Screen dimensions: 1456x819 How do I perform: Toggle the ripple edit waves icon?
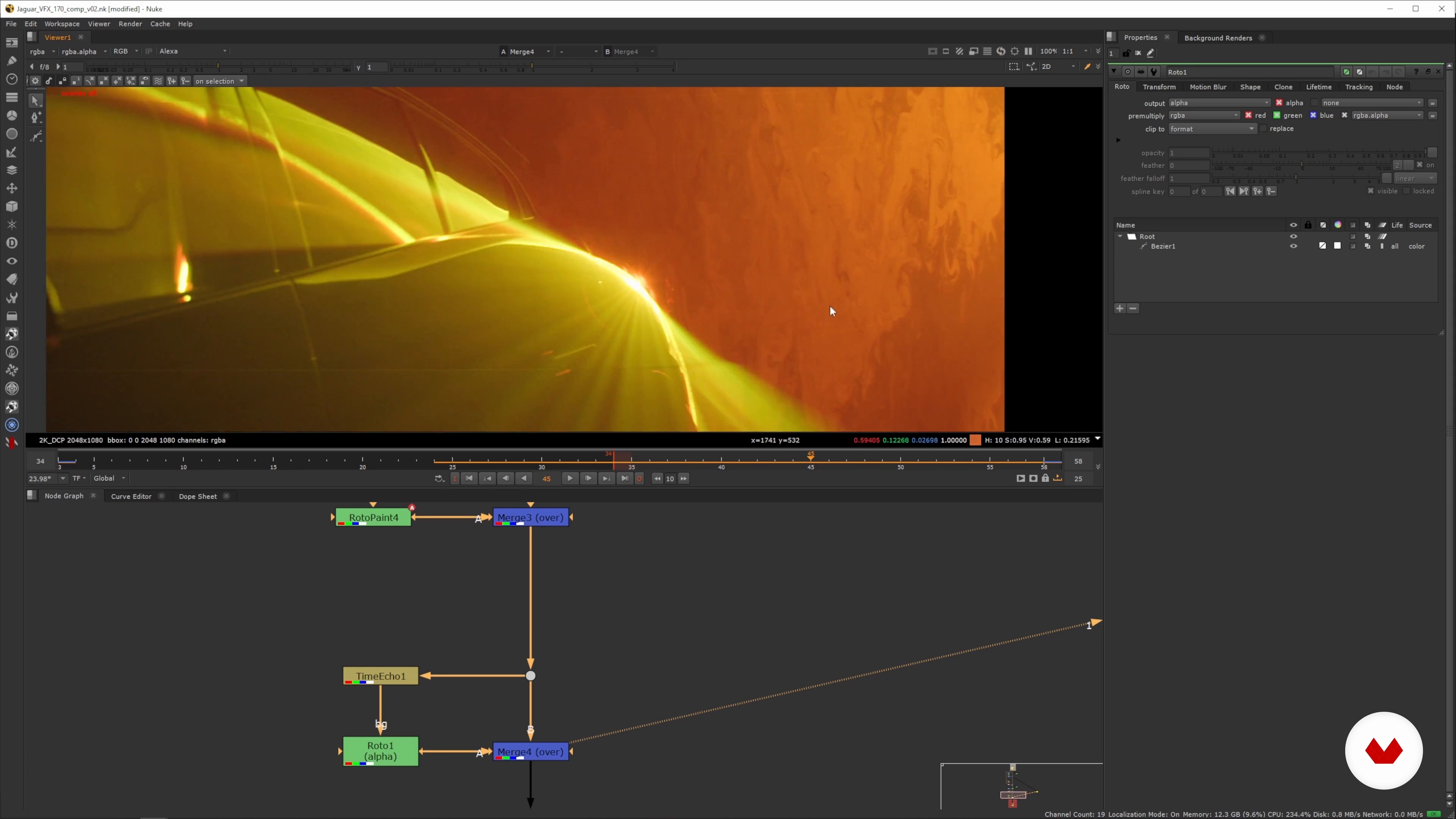(158, 81)
